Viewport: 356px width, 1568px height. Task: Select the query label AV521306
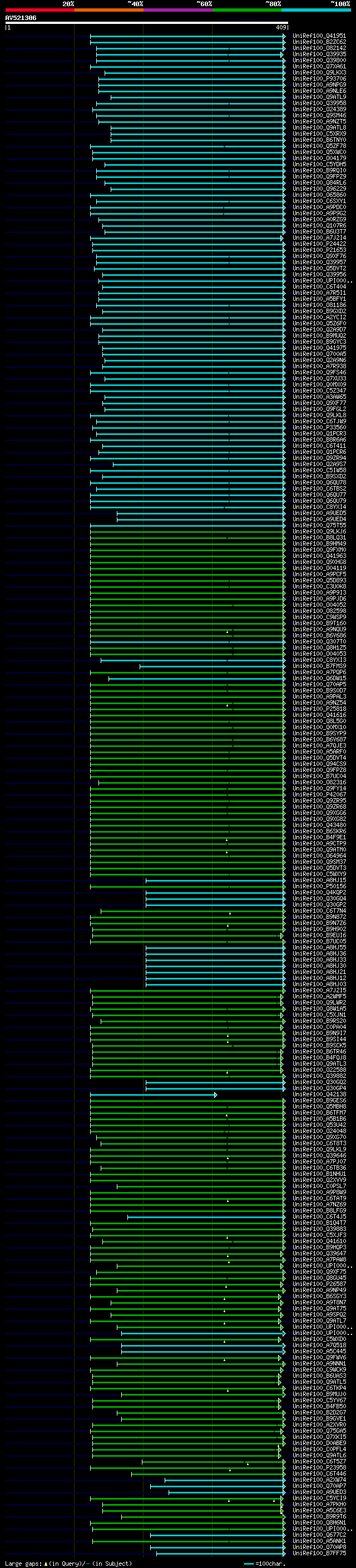coord(21,18)
